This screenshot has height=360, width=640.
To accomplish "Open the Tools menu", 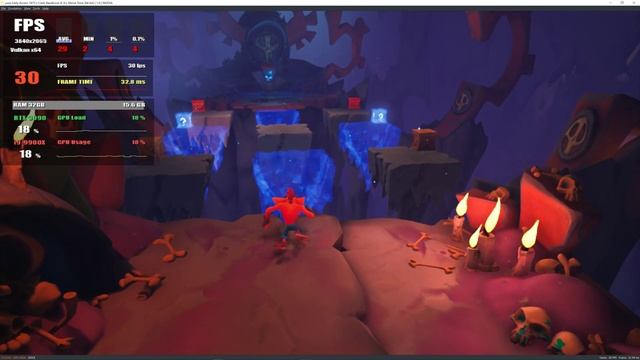I will click(x=36, y=9).
